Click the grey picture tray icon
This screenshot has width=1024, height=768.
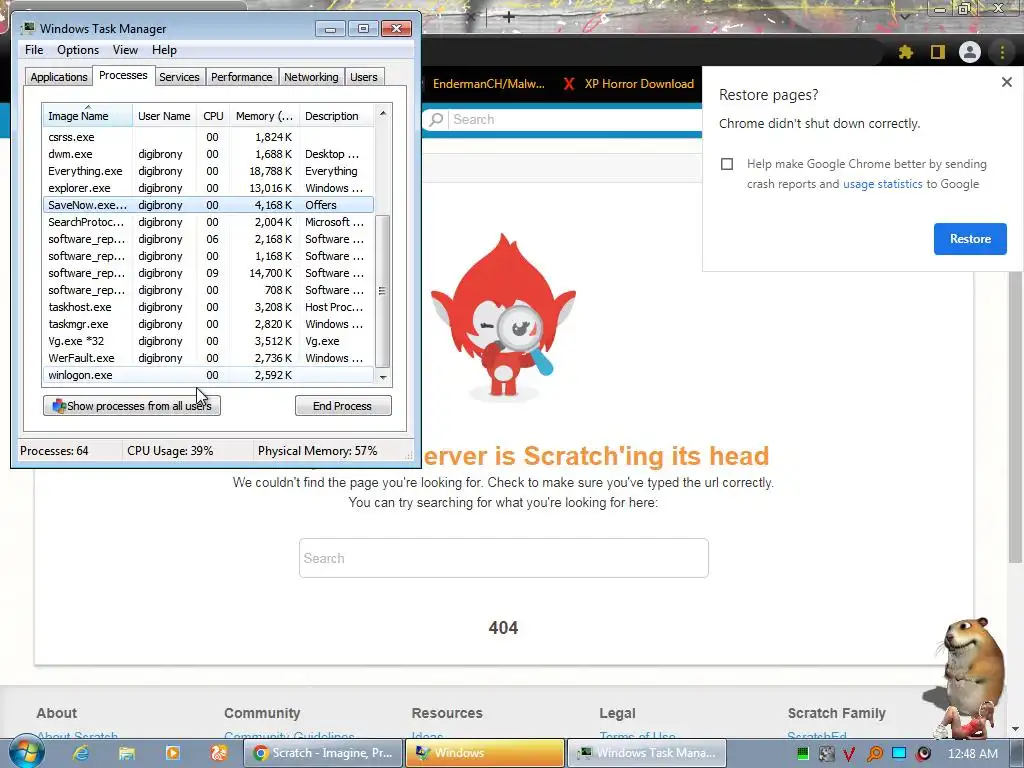pos(827,754)
